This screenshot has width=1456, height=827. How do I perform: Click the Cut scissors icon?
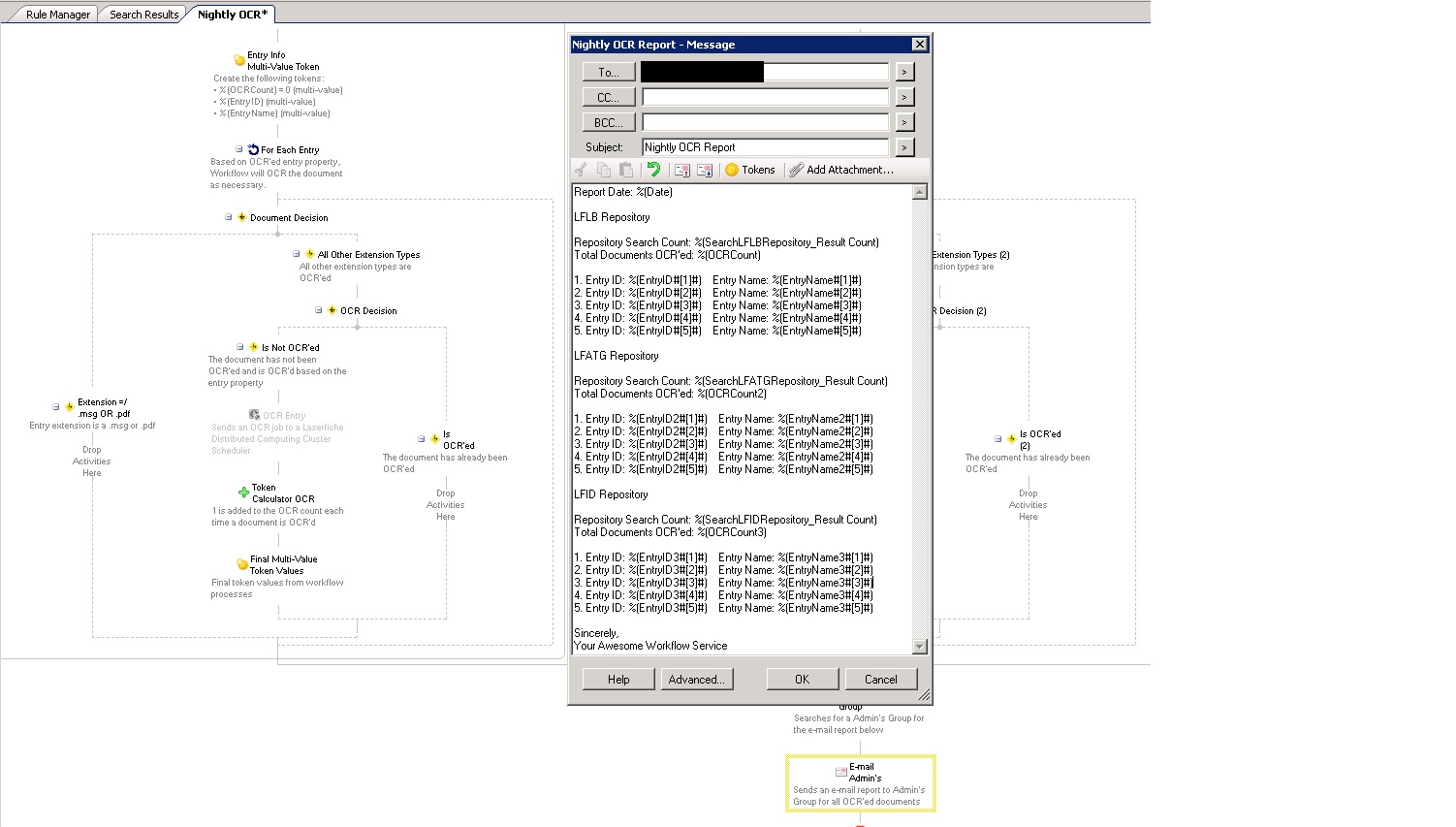tap(582, 170)
